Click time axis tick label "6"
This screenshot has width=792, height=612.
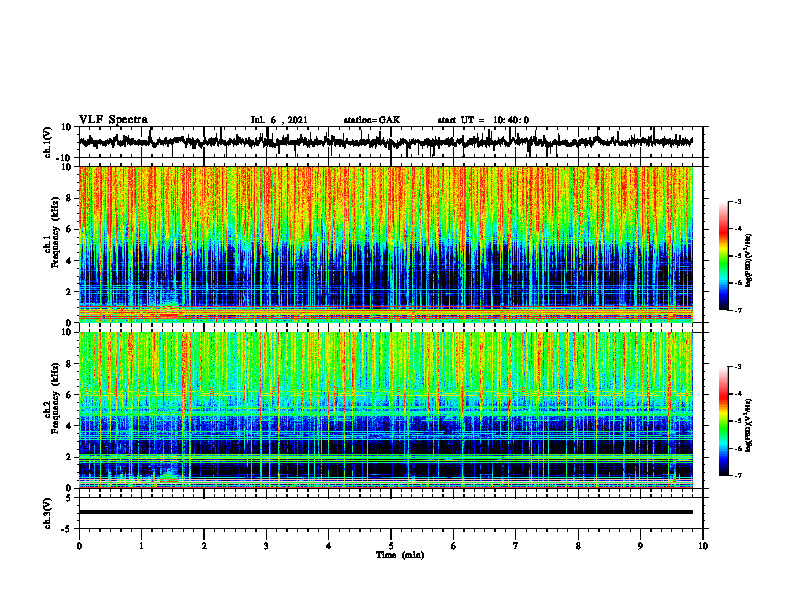pyautogui.click(x=454, y=546)
